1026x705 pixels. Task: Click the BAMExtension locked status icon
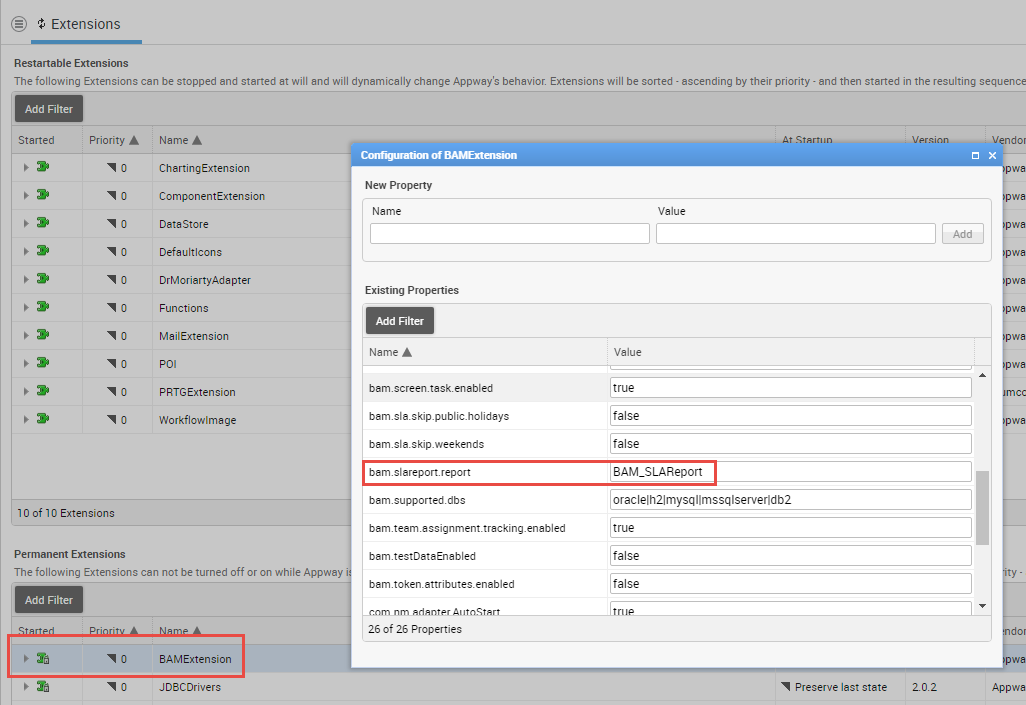(x=43, y=659)
